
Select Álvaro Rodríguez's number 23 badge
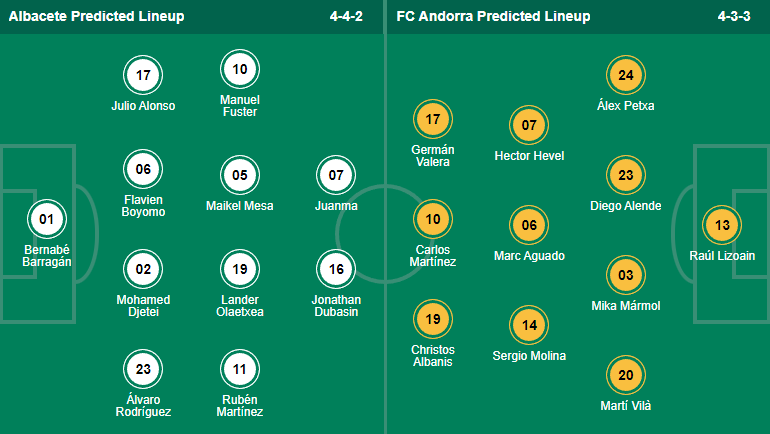pos(143,369)
